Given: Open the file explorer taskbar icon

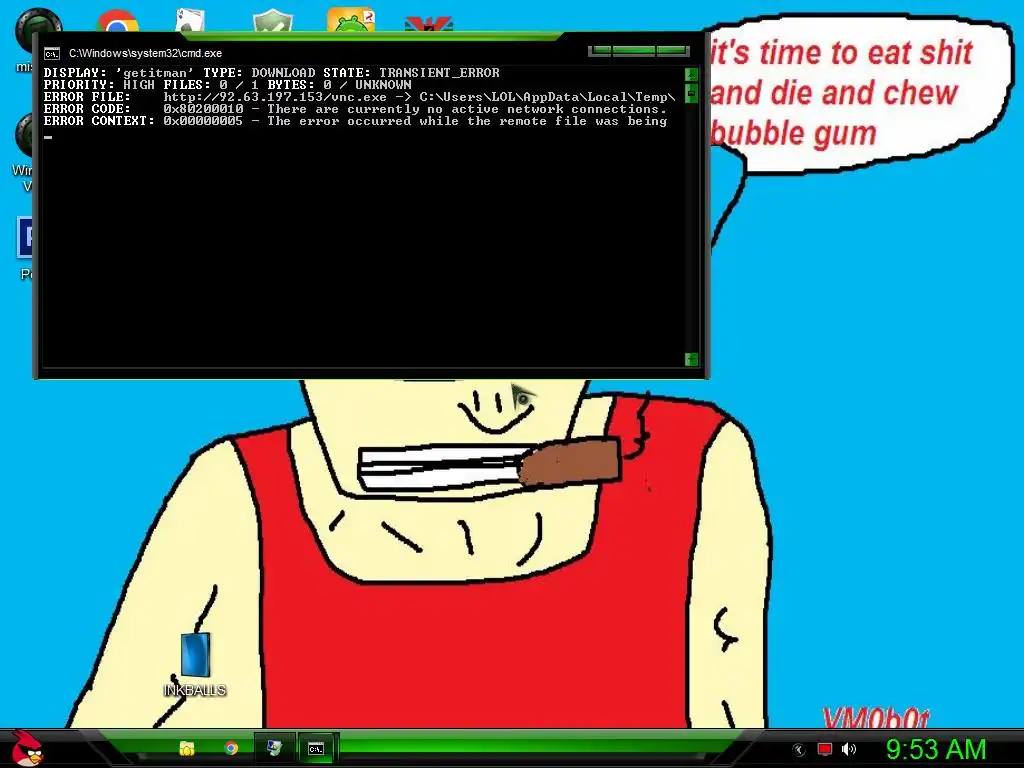Looking at the screenshot, I should tap(187, 748).
